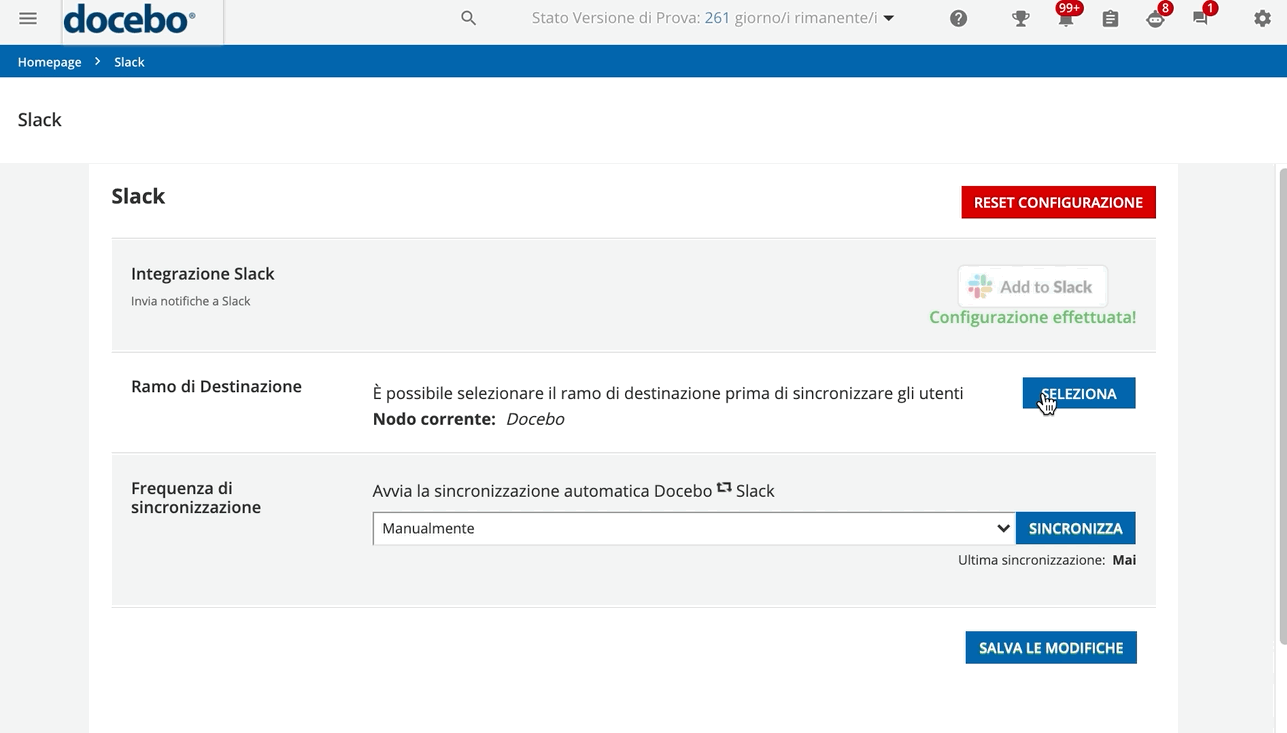Go to Homepage breadcrumb

(x=49, y=62)
